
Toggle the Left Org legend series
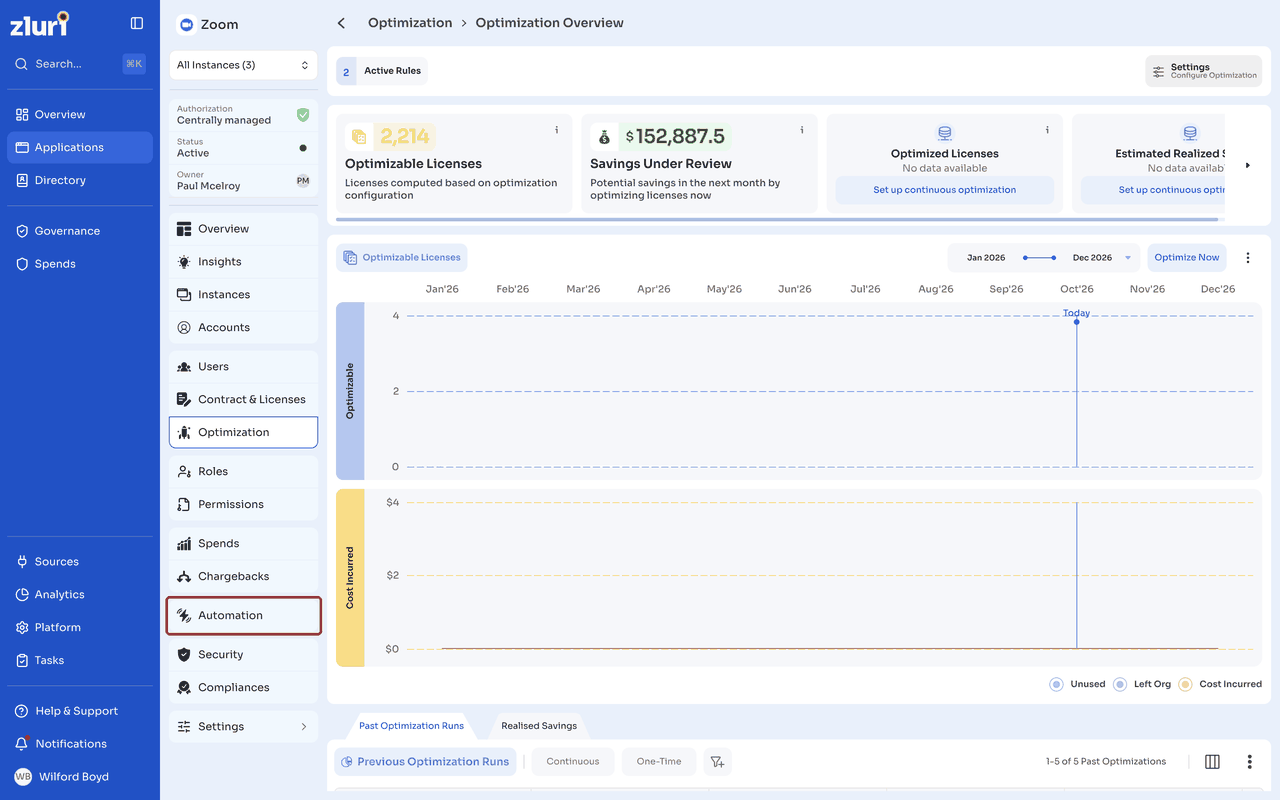[x=1141, y=684]
